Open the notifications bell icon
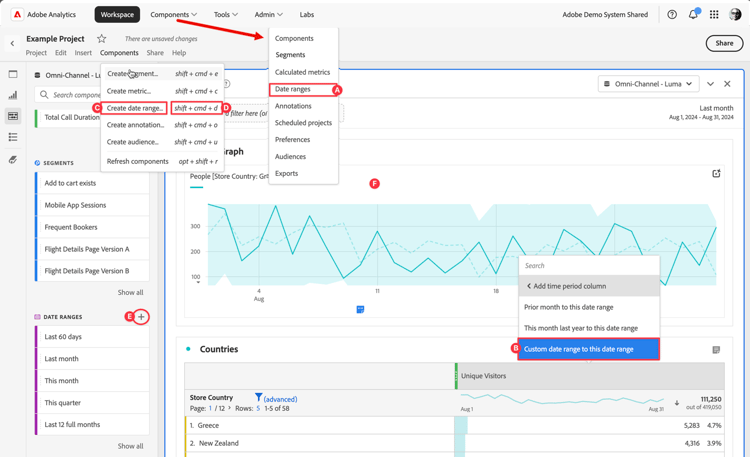750x457 pixels. tap(693, 14)
